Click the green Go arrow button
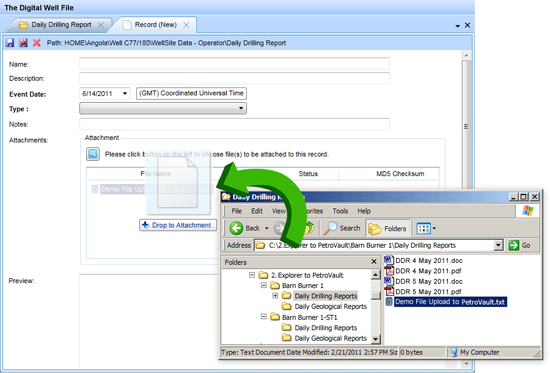The height and width of the screenshot is (373, 550). [x=514, y=245]
